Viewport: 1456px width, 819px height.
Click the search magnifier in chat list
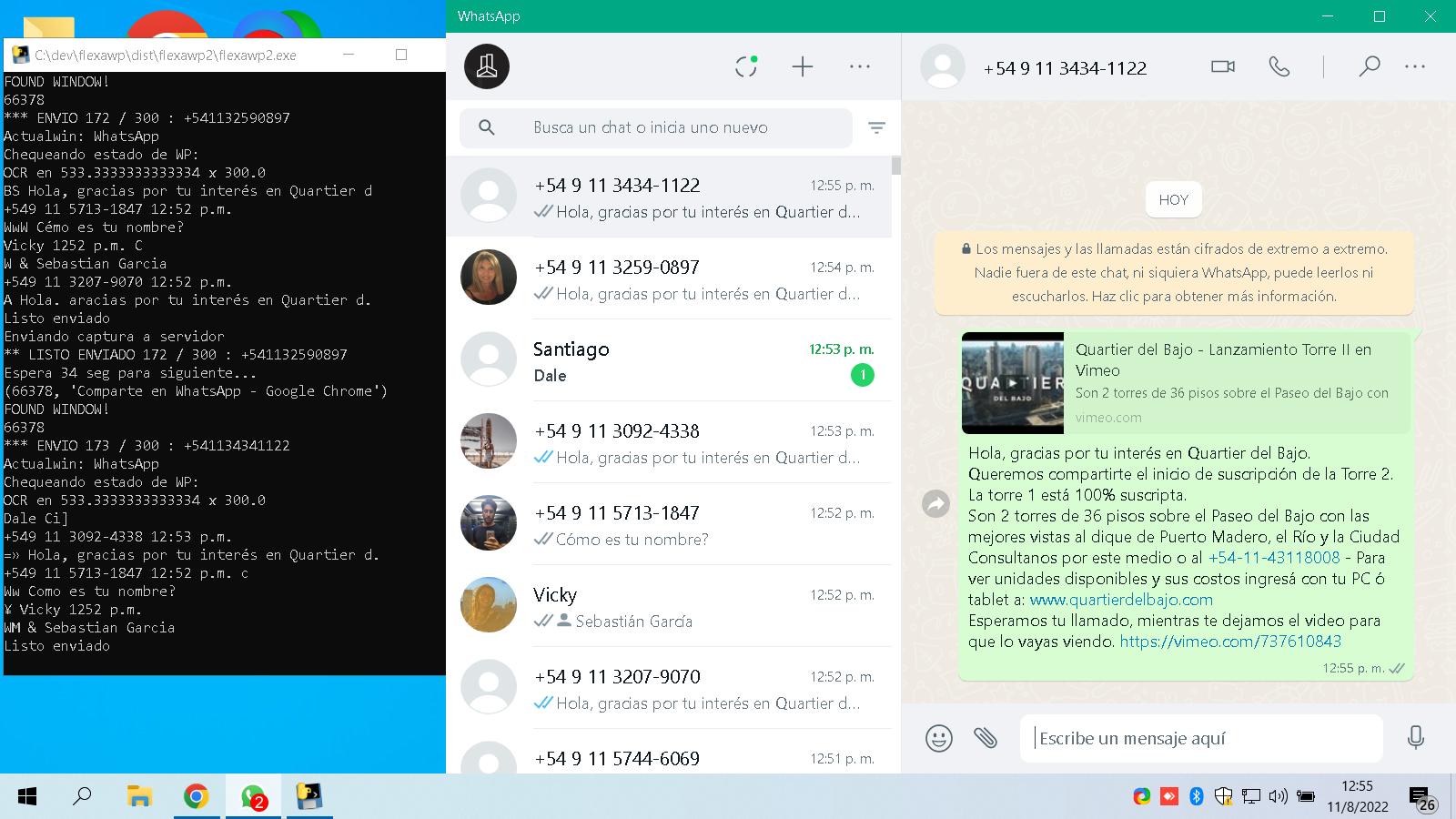click(487, 127)
